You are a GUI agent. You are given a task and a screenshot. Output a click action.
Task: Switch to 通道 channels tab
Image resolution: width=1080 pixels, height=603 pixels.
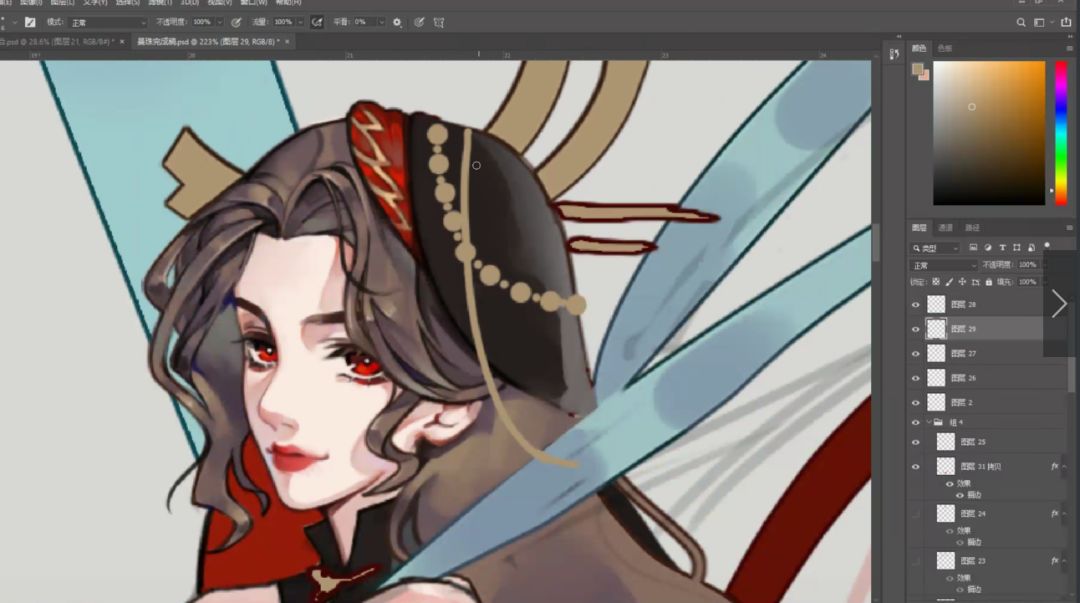(x=946, y=227)
